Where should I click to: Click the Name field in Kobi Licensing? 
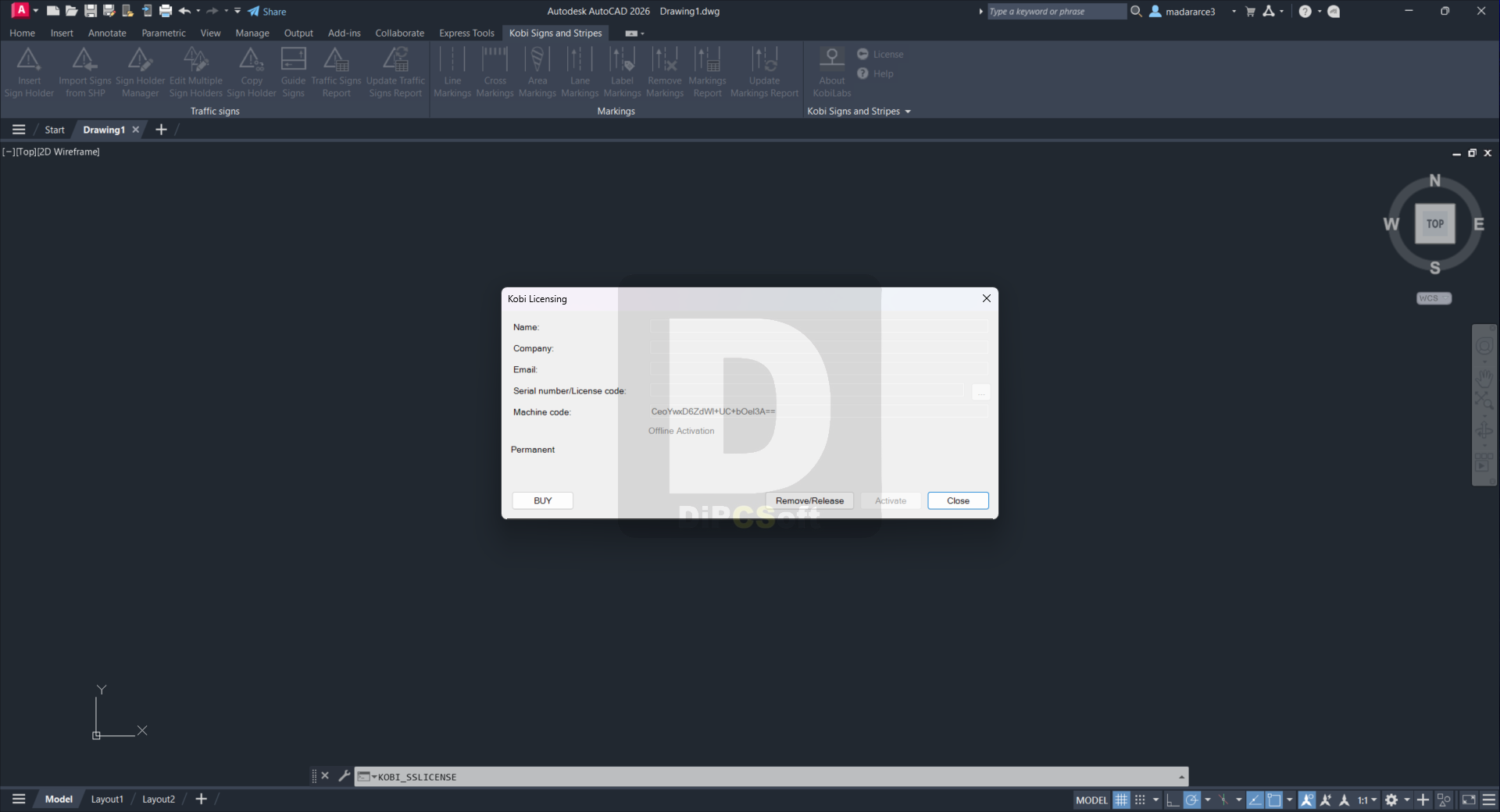[819, 327]
